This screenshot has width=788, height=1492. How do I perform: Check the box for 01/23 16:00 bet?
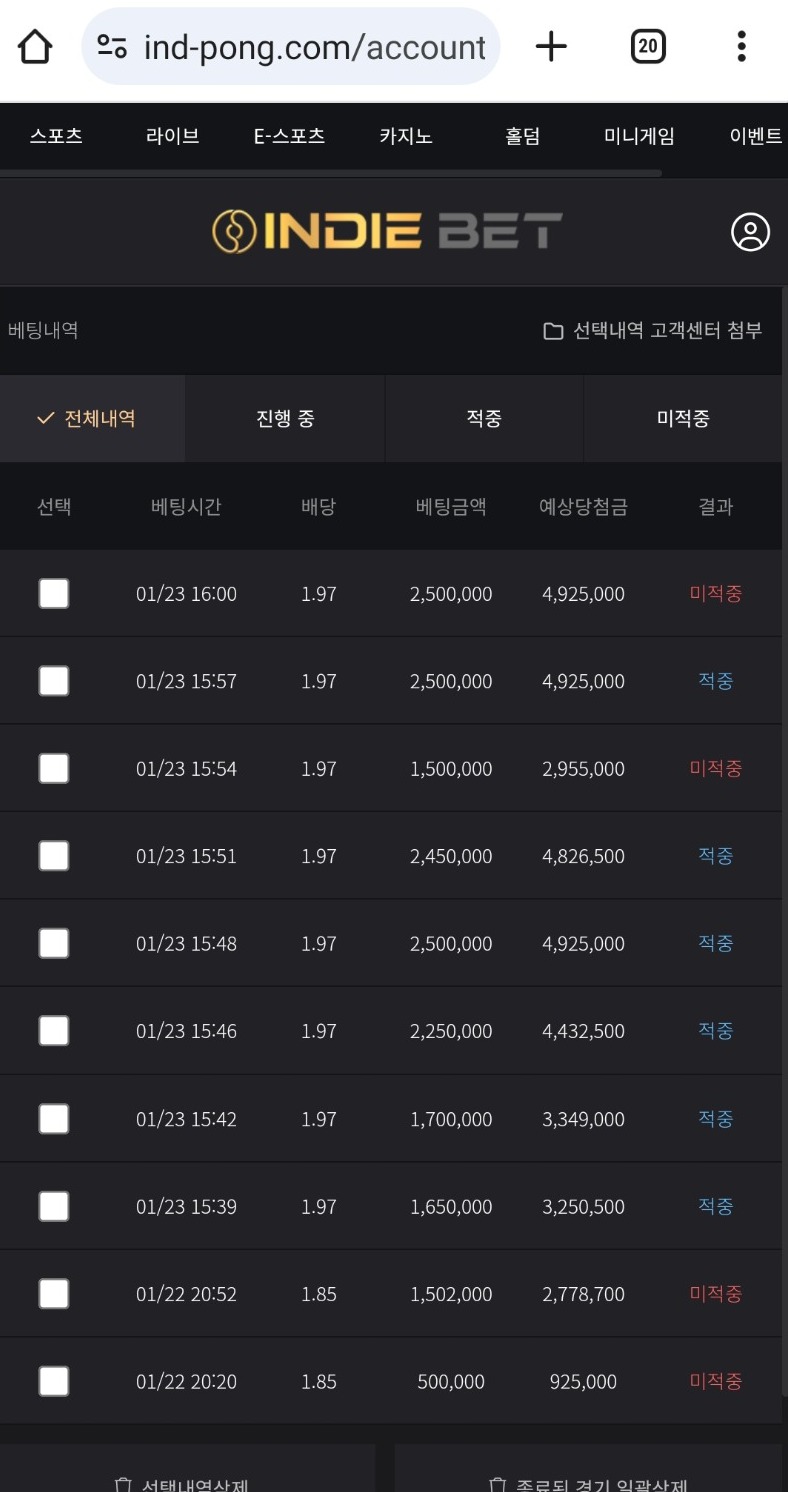(x=54, y=594)
